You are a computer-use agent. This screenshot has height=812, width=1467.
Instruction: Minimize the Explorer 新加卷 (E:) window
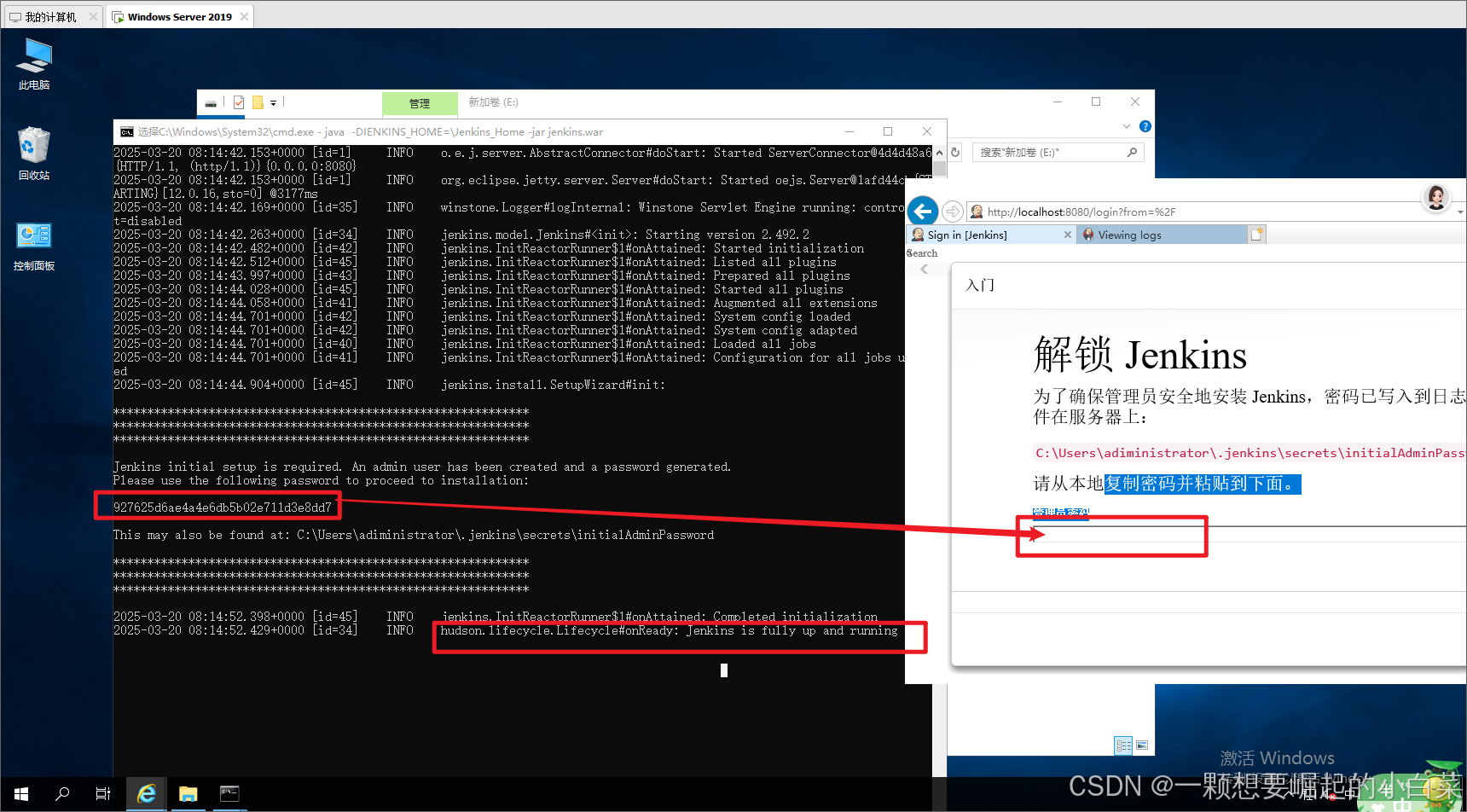tap(1058, 101)
